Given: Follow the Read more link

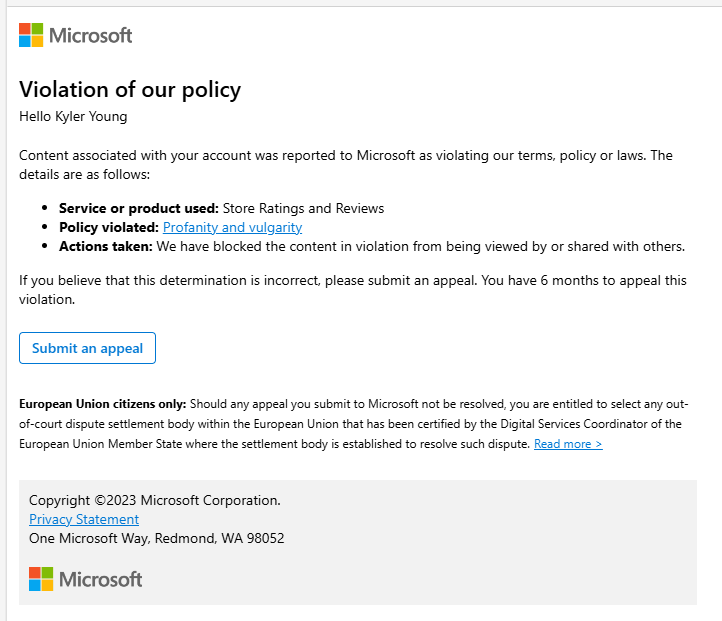Looking at the screenshot, I should tap(568, 444).
